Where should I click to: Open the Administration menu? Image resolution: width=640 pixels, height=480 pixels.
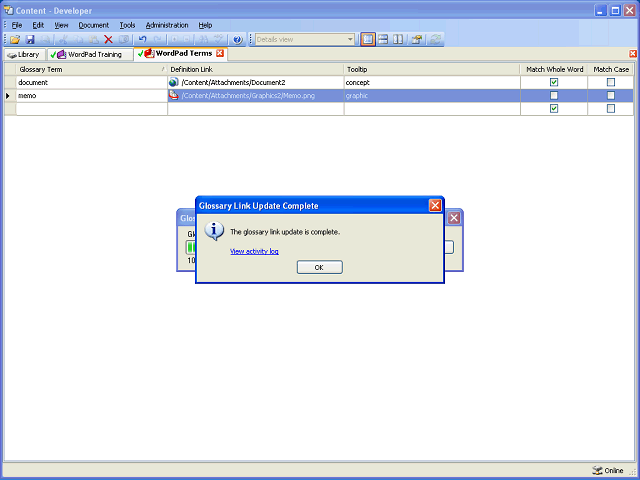point(167,25)
